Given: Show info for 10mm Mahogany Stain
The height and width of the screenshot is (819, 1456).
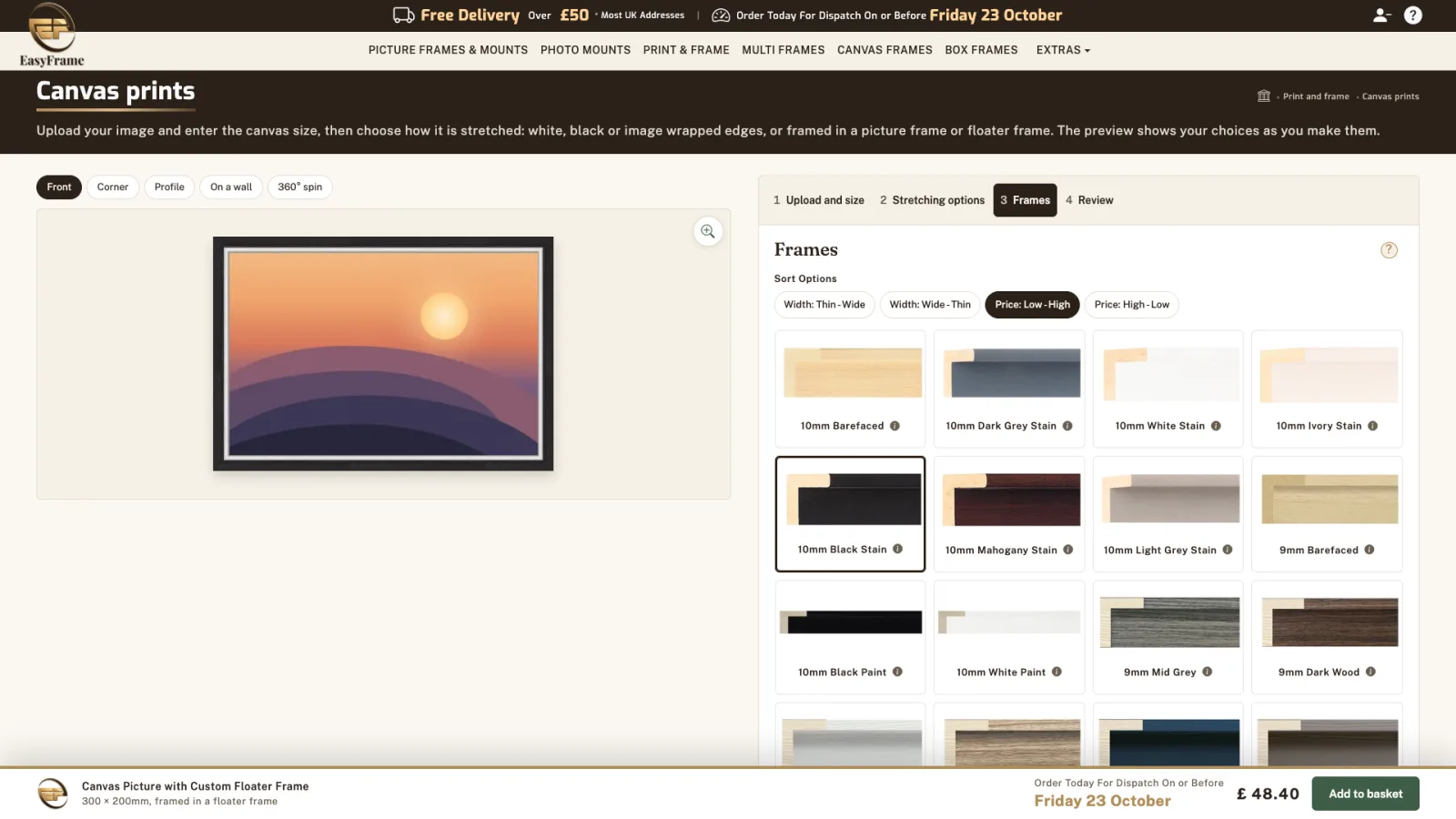Looking at the screenshot, I should (1068, 550).
